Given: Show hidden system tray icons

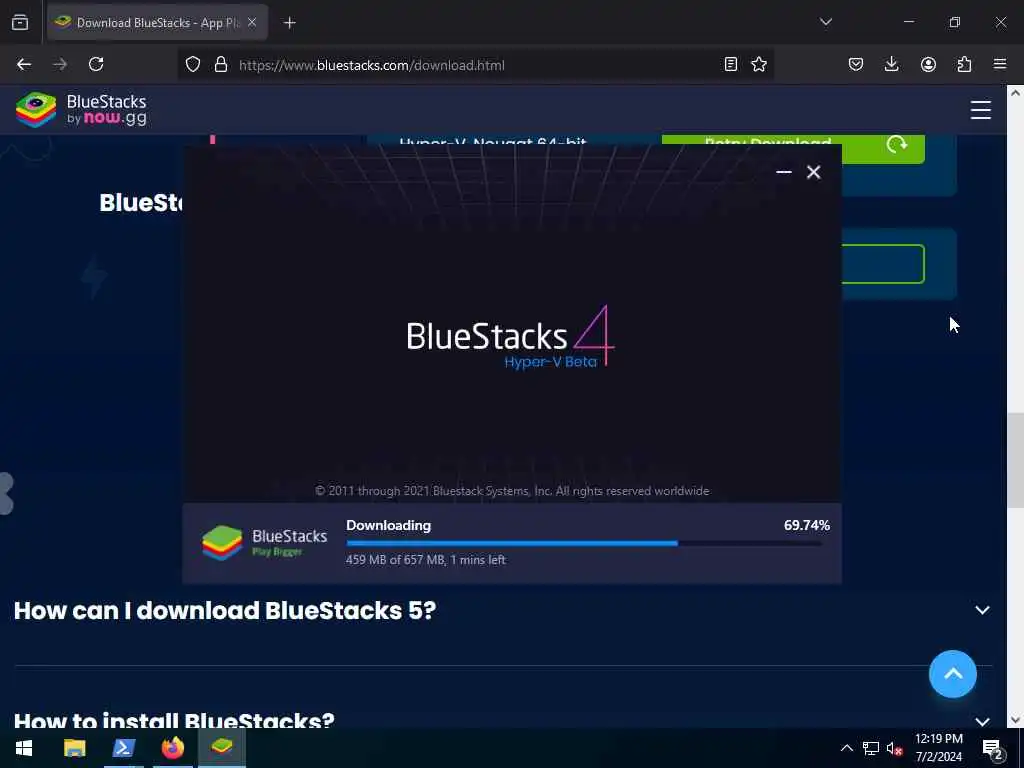Looking at the screenshot, I should pos(846,748).
